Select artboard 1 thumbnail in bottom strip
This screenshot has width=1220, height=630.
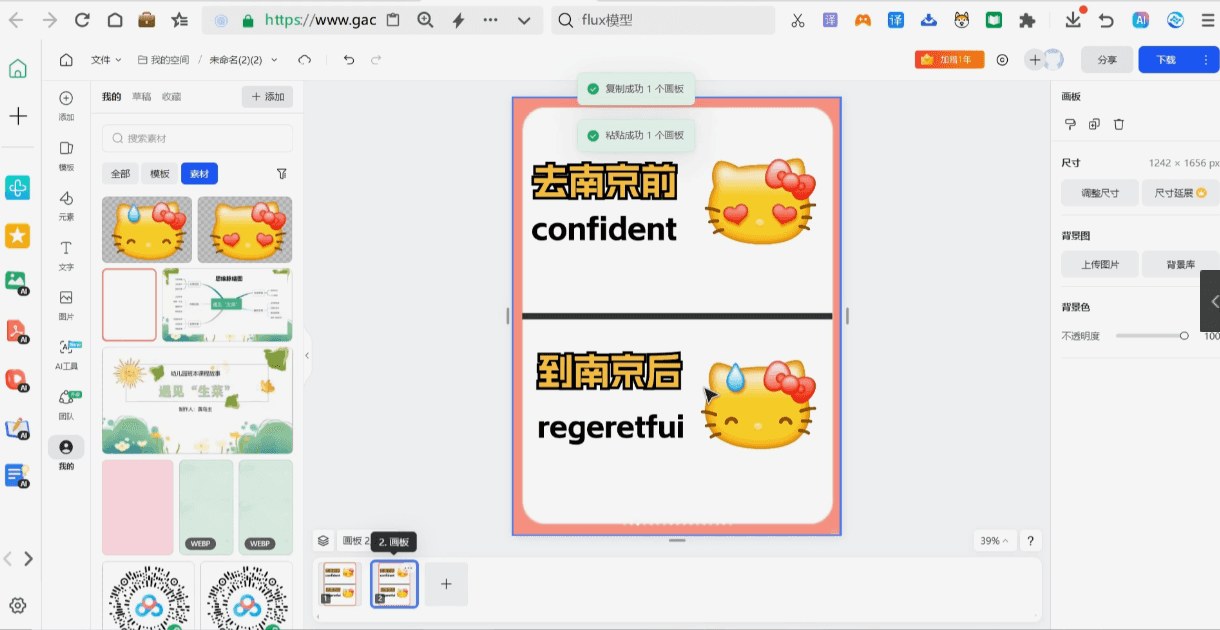[340, 584]
